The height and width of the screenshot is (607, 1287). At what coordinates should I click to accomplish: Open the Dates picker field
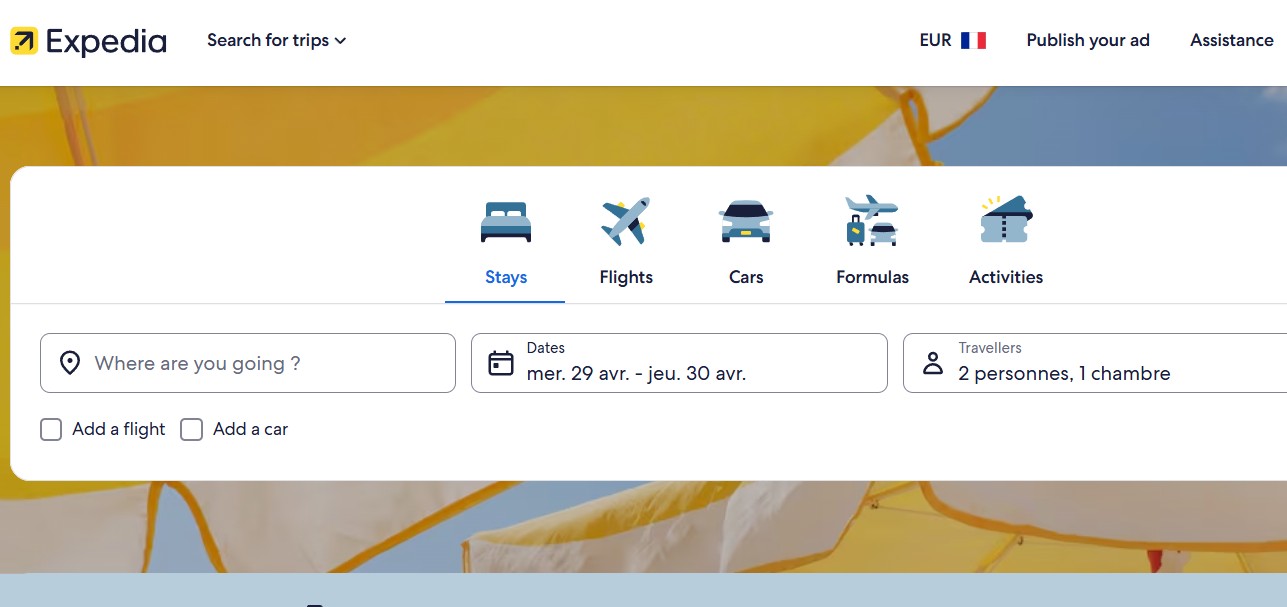(x=679, y=363)
